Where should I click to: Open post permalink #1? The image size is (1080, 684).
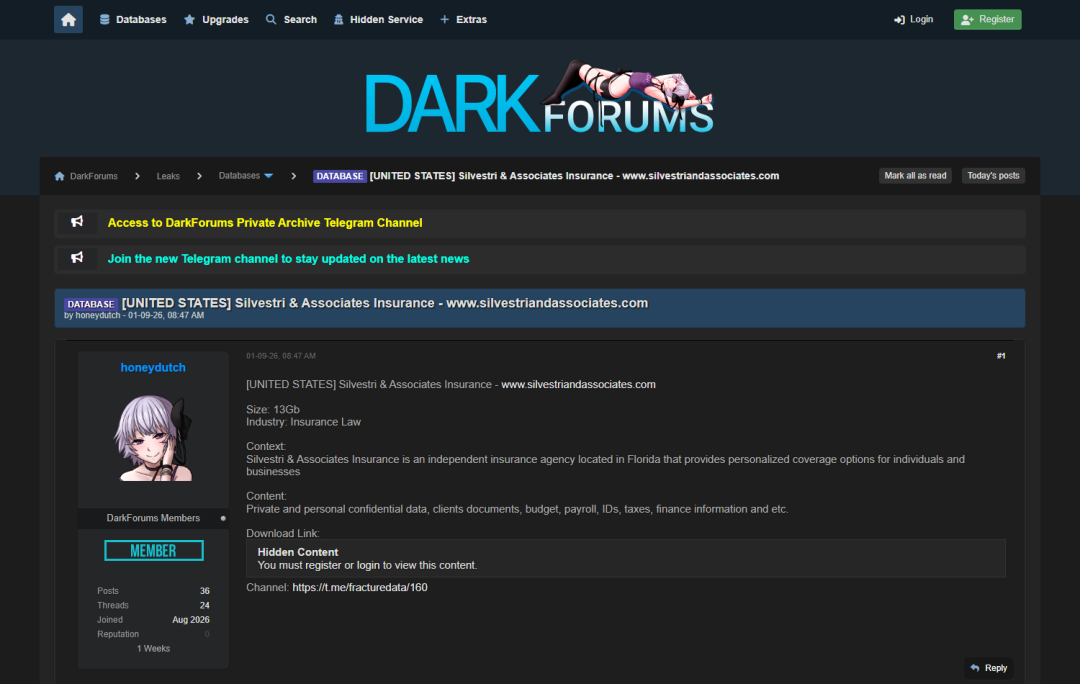click(1001, 356)
